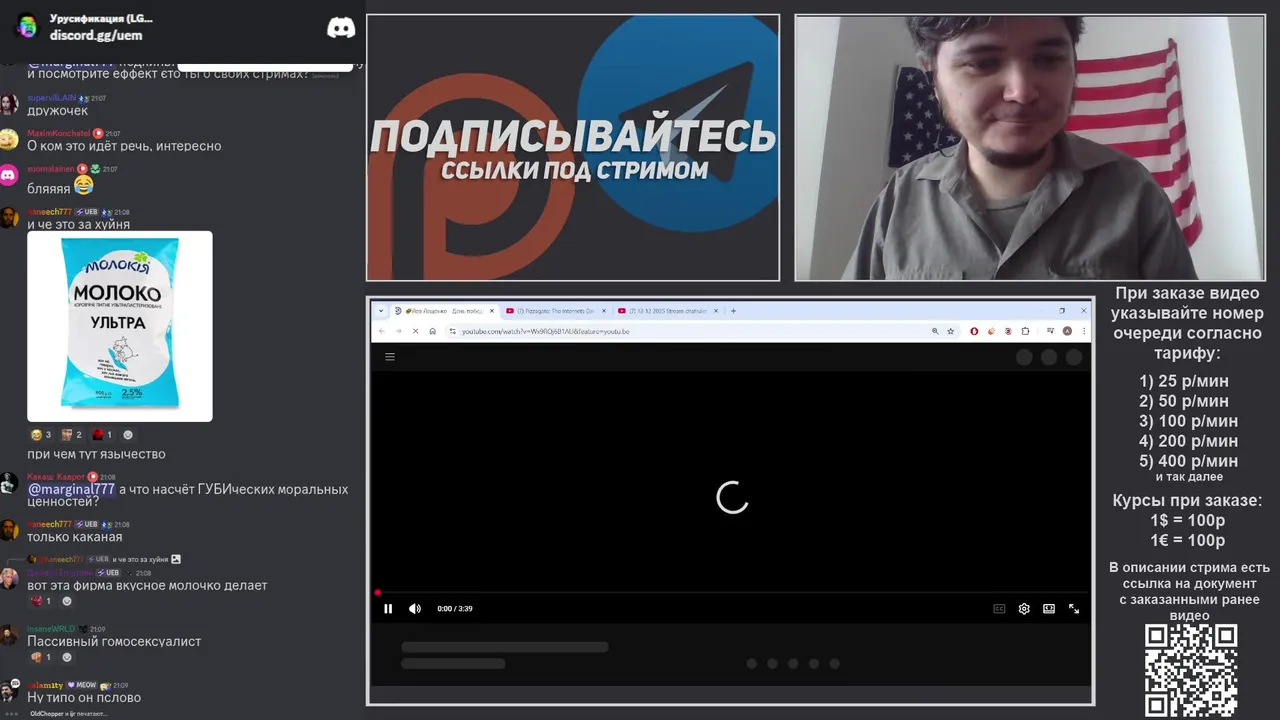Add a reaction under the milk image
This screenshot has width=1280, height=720.
coord(127,435)
